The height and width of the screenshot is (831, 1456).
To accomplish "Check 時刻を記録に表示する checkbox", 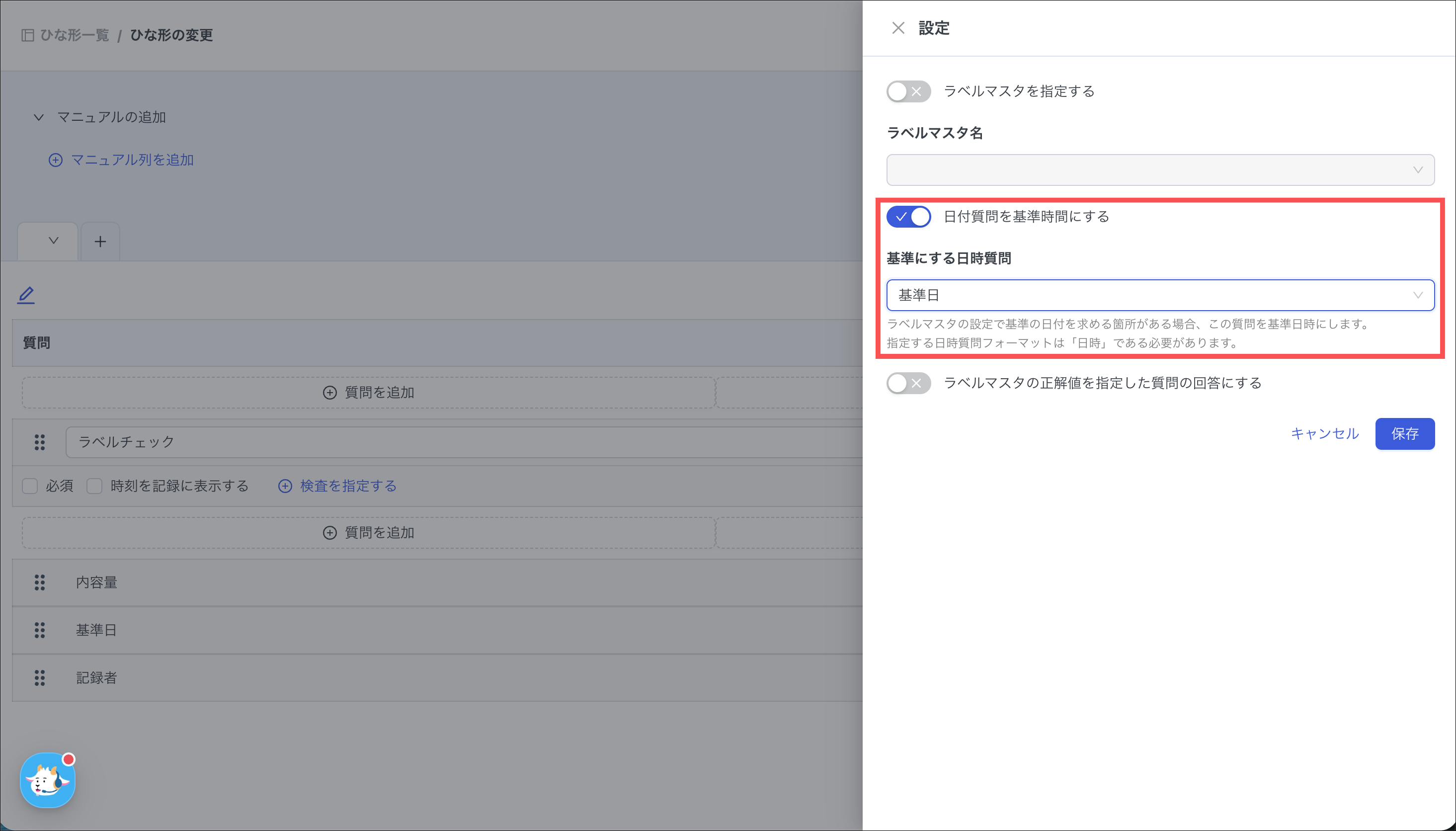I will (x=95, y=486).
